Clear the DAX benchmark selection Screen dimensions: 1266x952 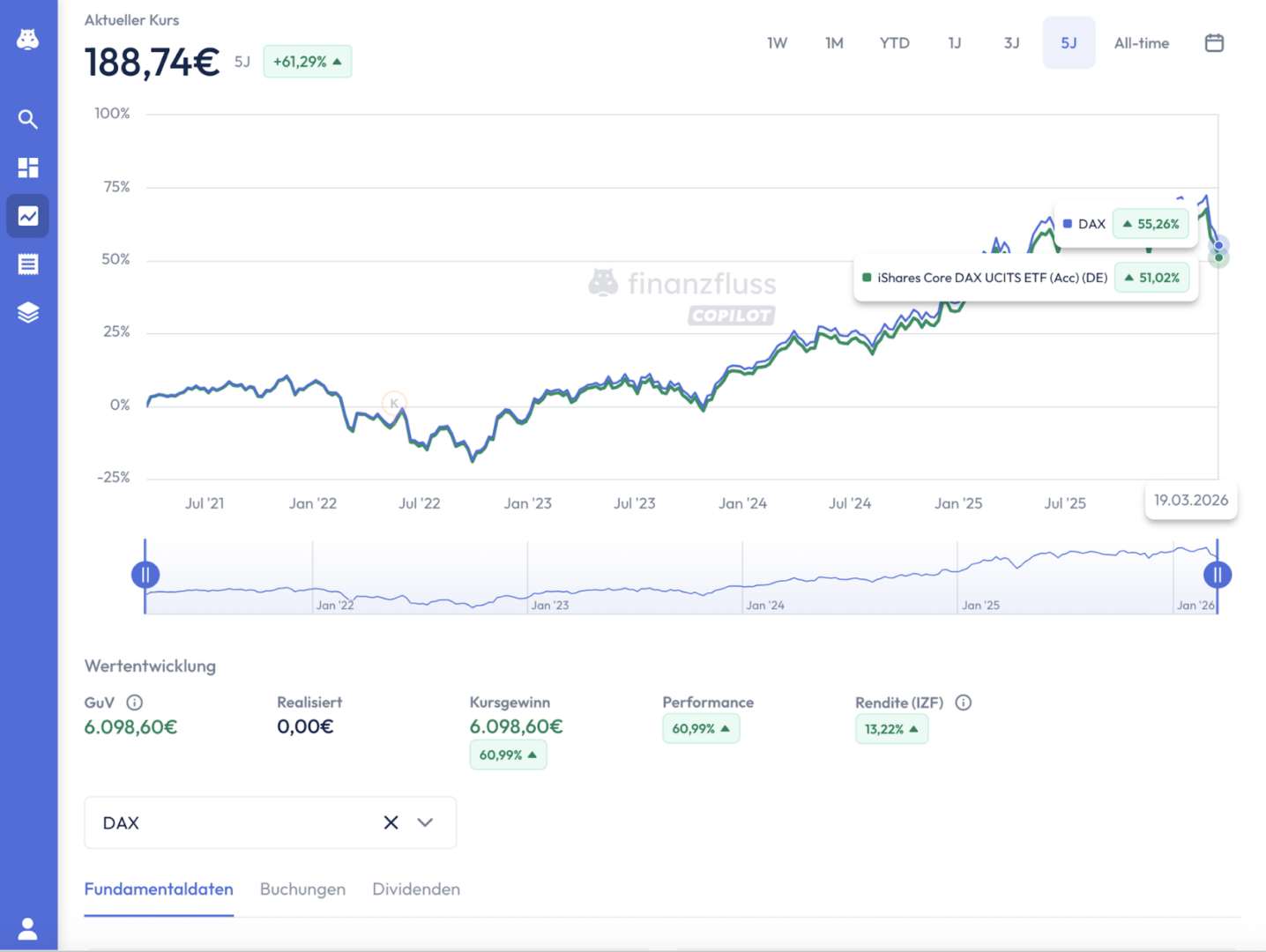391,822
